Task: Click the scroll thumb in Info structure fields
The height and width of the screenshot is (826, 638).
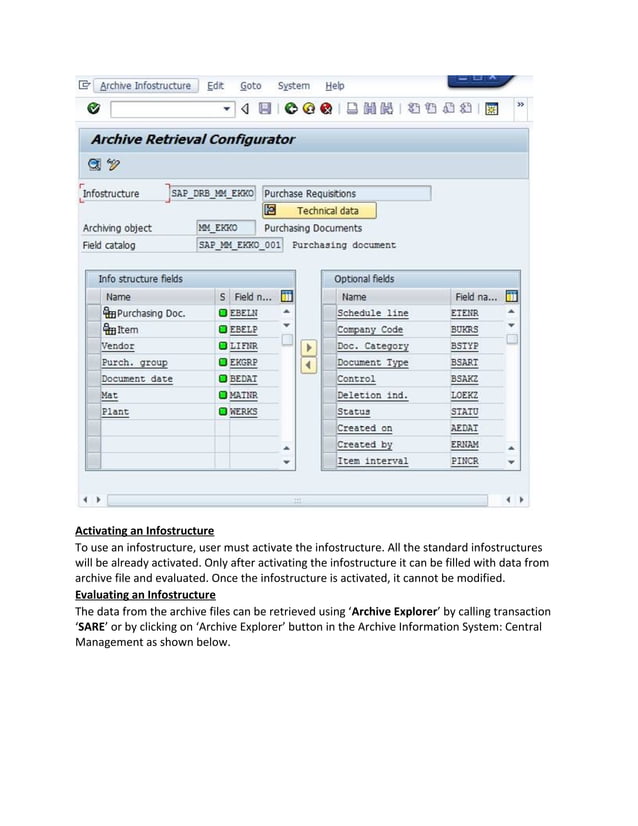Action: point(287,340)
